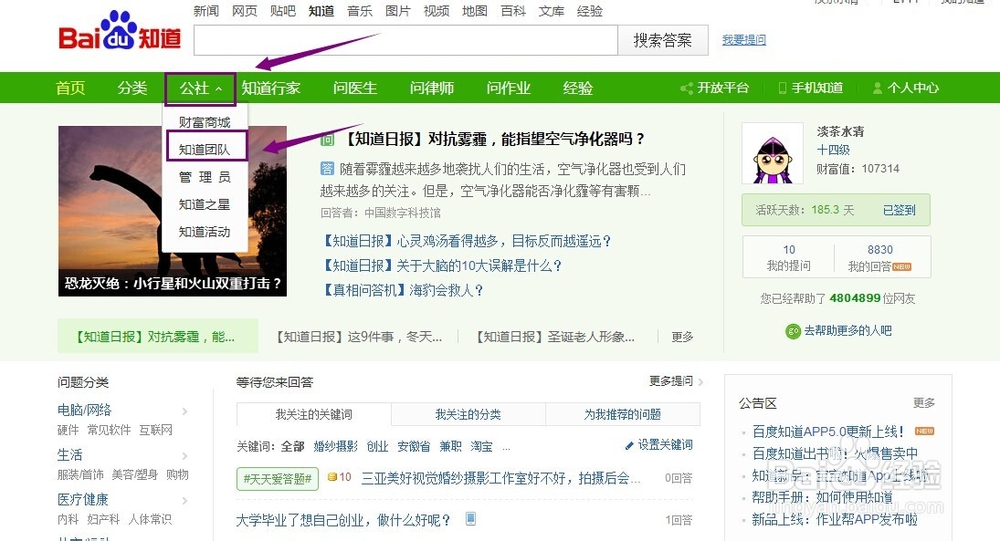
Task: Click the #天天爱答题# tag
Action: pos(277,478)
